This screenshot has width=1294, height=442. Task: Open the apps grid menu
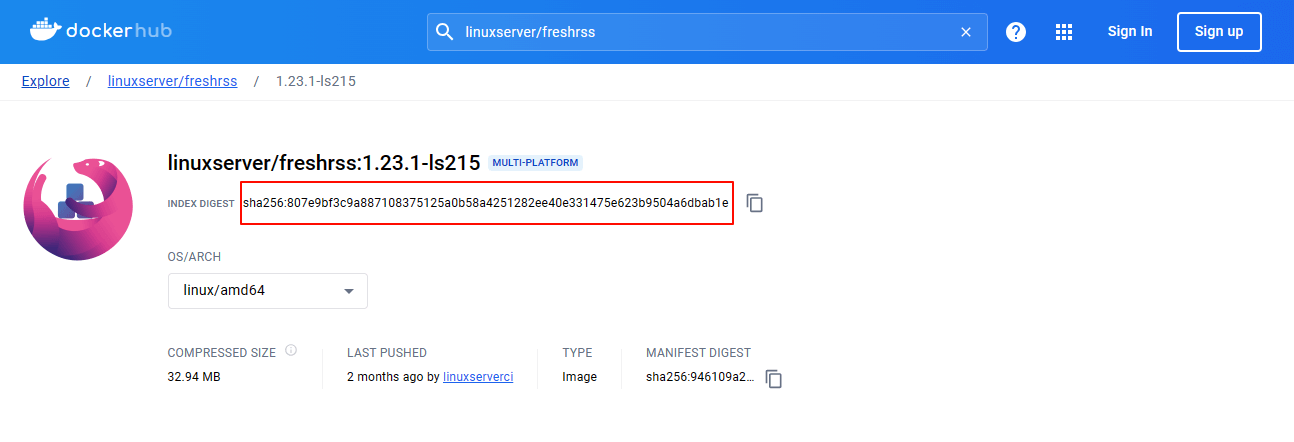pos(1064,32)
